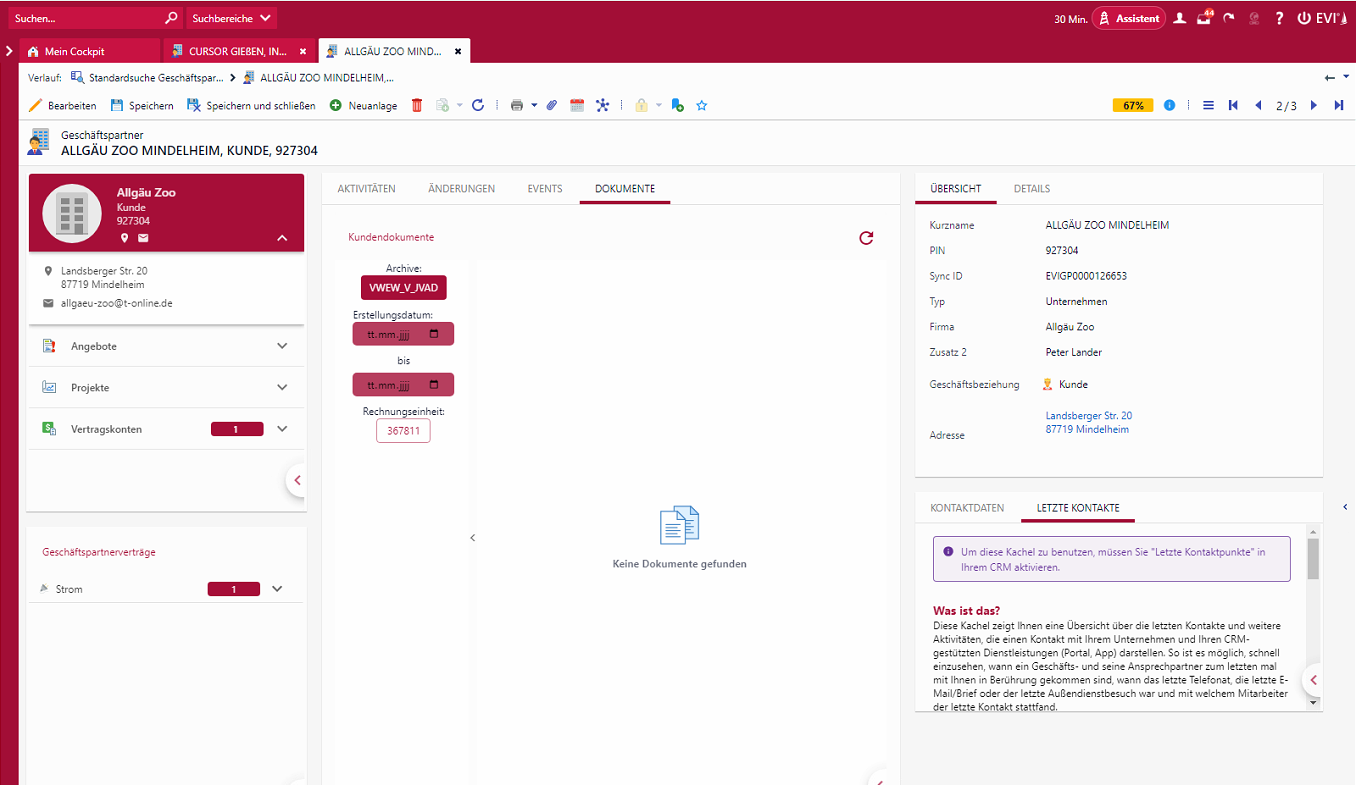Click the star favorite icon in toolbar
The width and height of the screenshot is (1356, 785).
click(x=701, y=105)
